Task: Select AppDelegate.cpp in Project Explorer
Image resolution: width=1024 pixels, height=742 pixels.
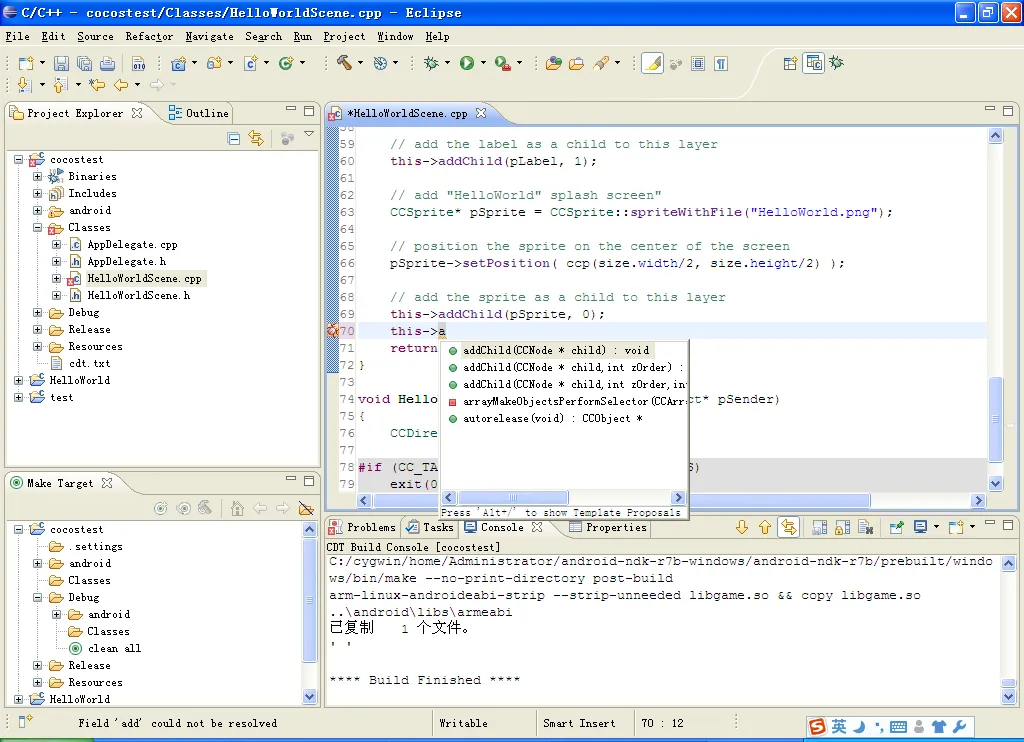Action: 132,244
